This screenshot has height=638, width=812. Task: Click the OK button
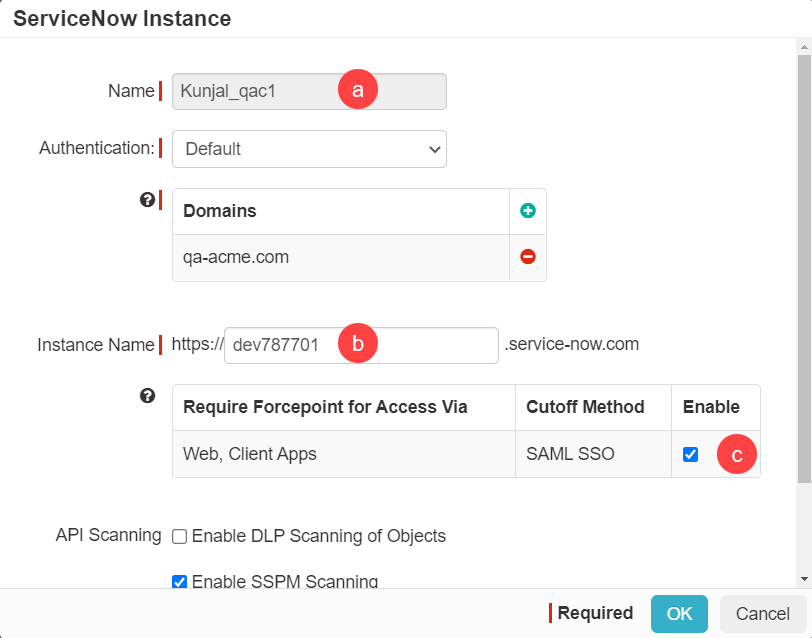tap(679, 613)
